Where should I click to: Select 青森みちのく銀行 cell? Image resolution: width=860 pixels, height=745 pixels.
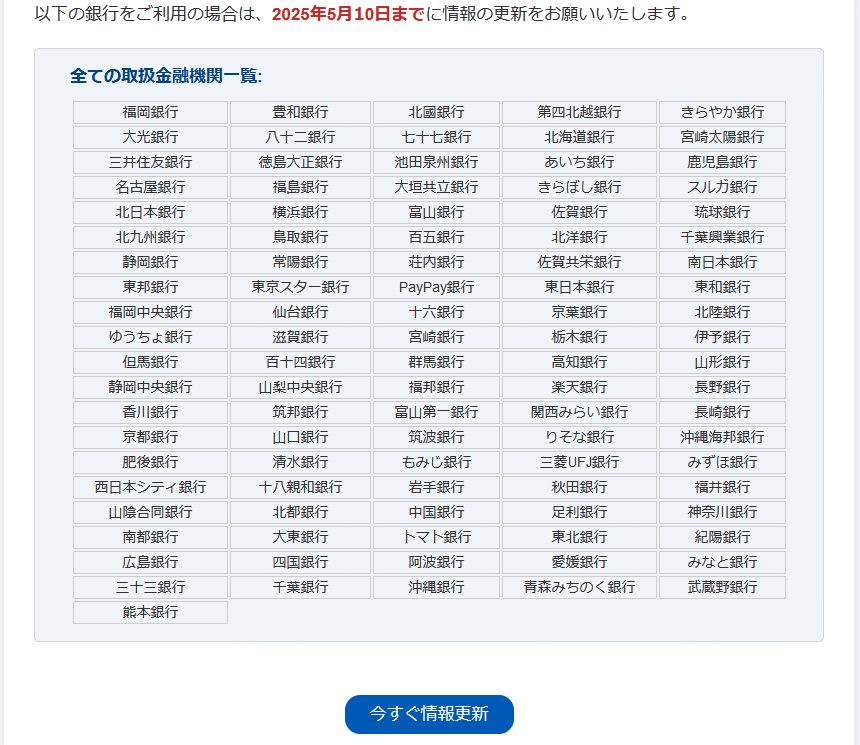click(x=579, y=588)
